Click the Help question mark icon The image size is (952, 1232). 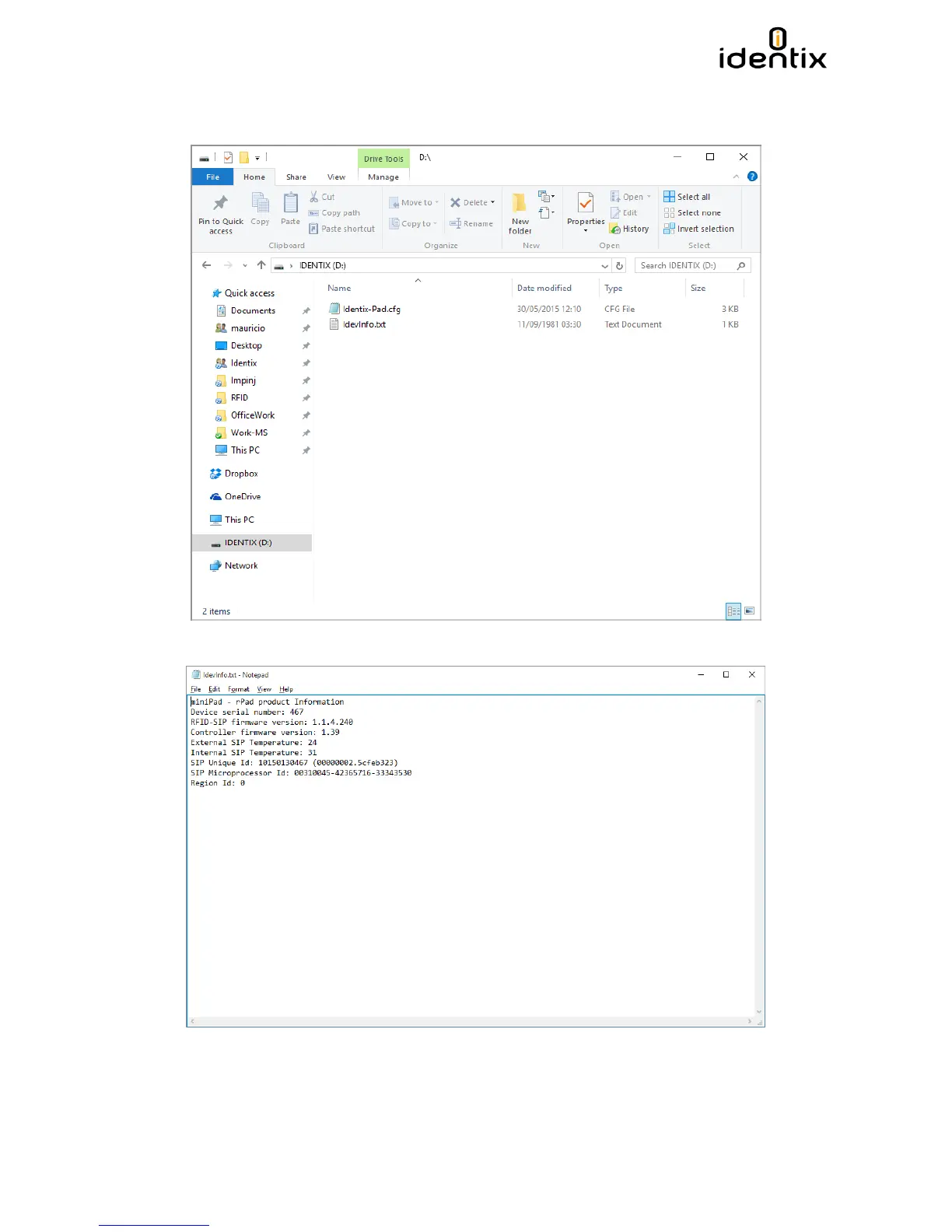pyautogui.click(x=752, y=177)
